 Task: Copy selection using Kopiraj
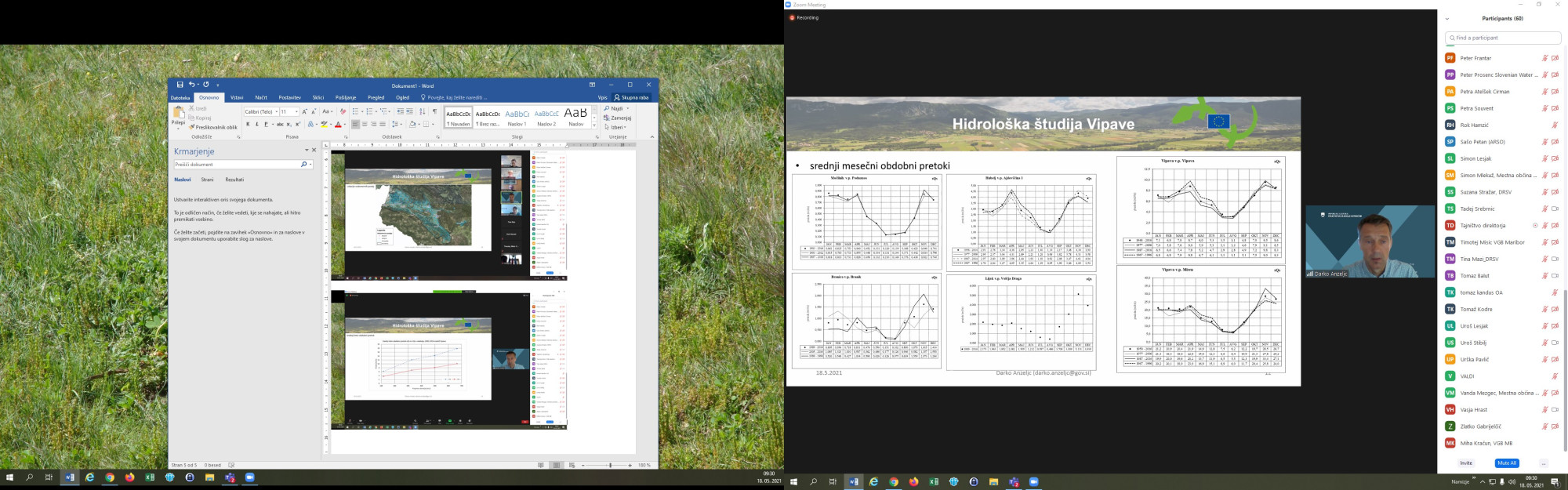pyautogui.click(x=201, y=118)
